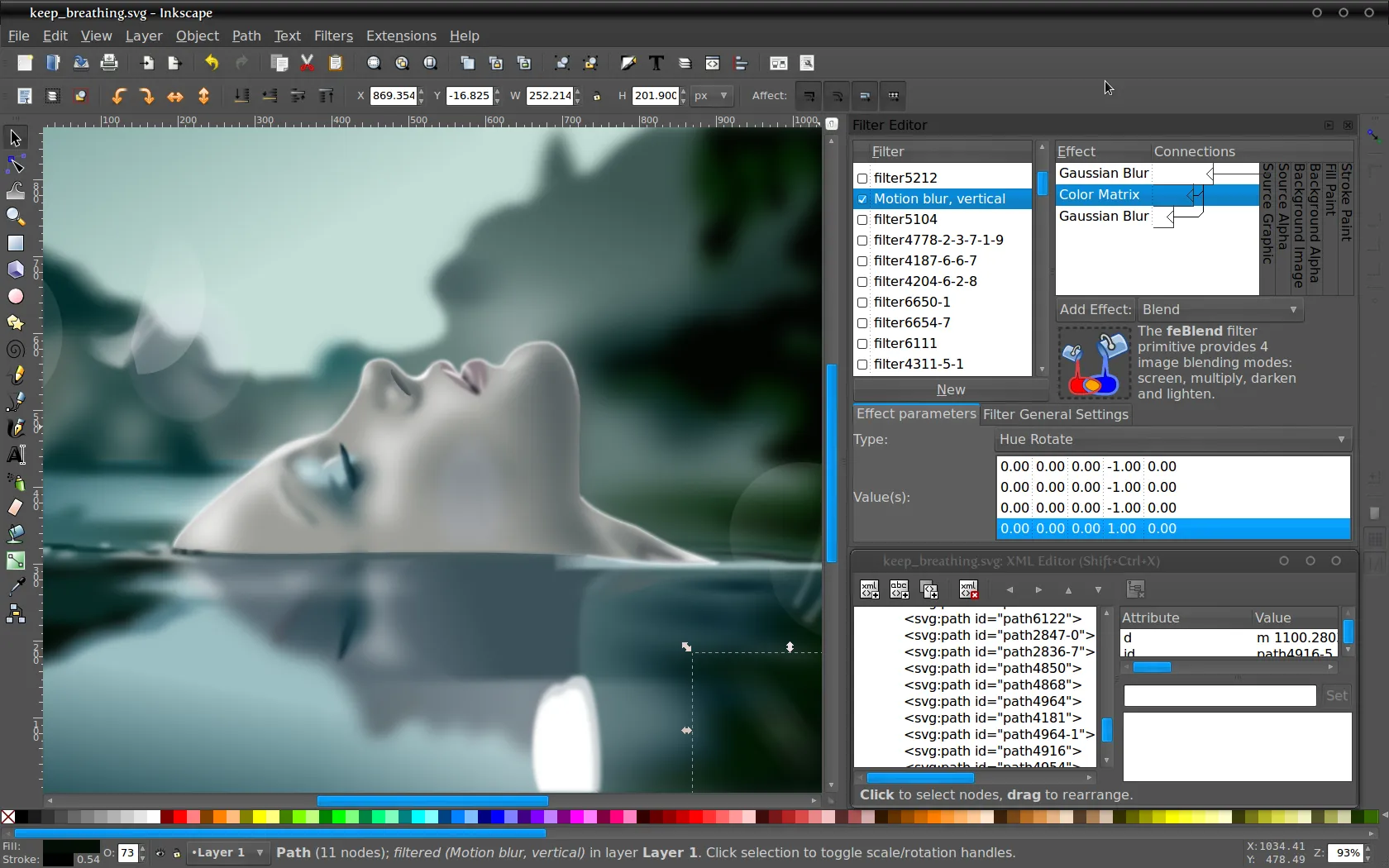This screenshot has width=1389, height=868.
Task: Click the New button in Filter Editor
Action: [951, 389]
